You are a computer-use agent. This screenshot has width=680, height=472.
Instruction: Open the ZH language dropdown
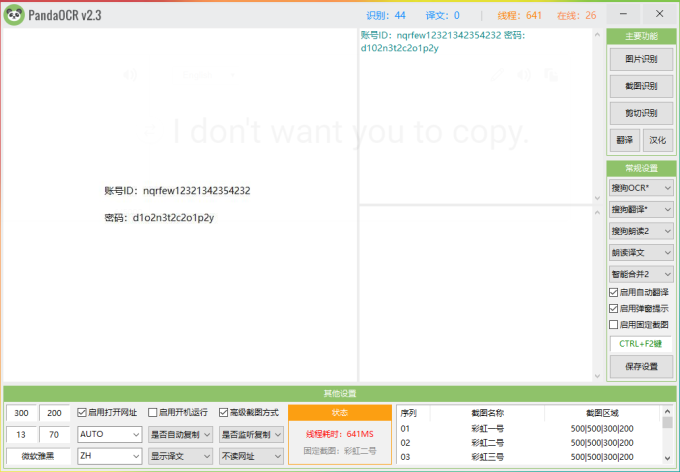pos(109,456)
